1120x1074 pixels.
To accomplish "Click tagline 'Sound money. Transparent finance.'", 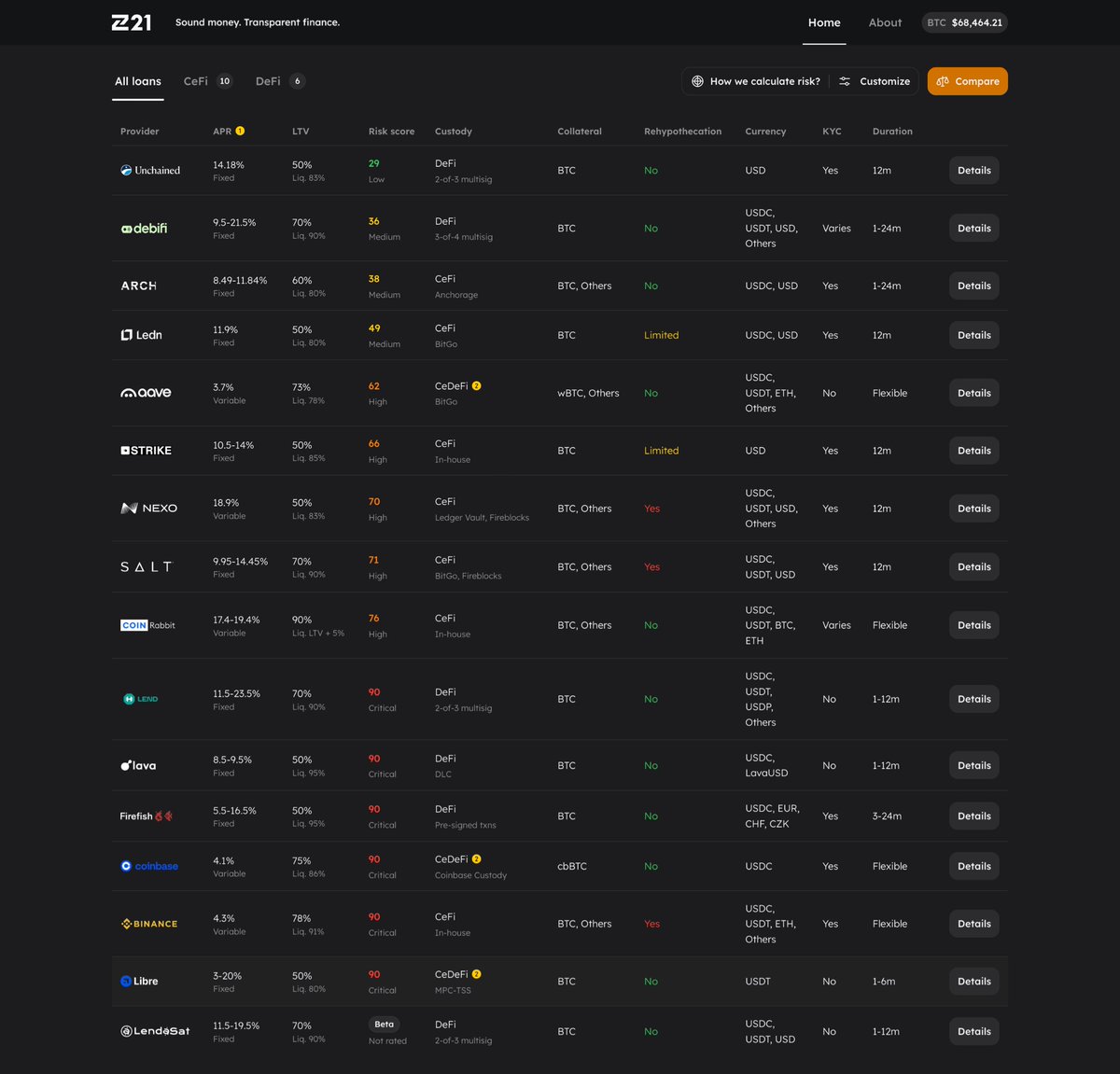I will 258,22.
